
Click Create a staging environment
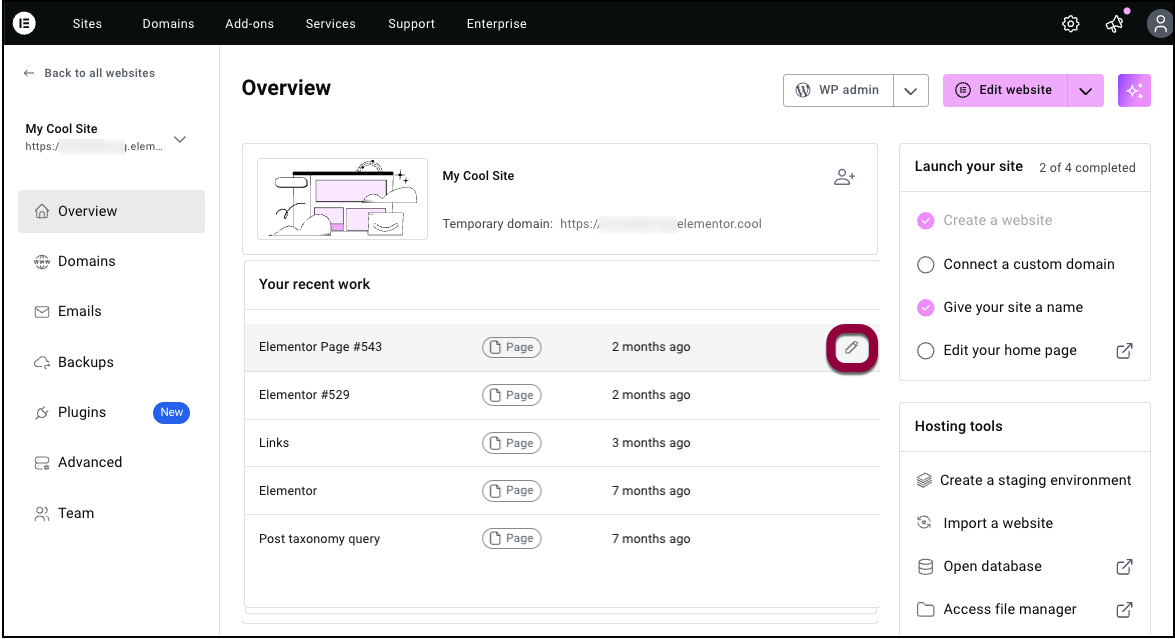click(x=1036, y=480)
